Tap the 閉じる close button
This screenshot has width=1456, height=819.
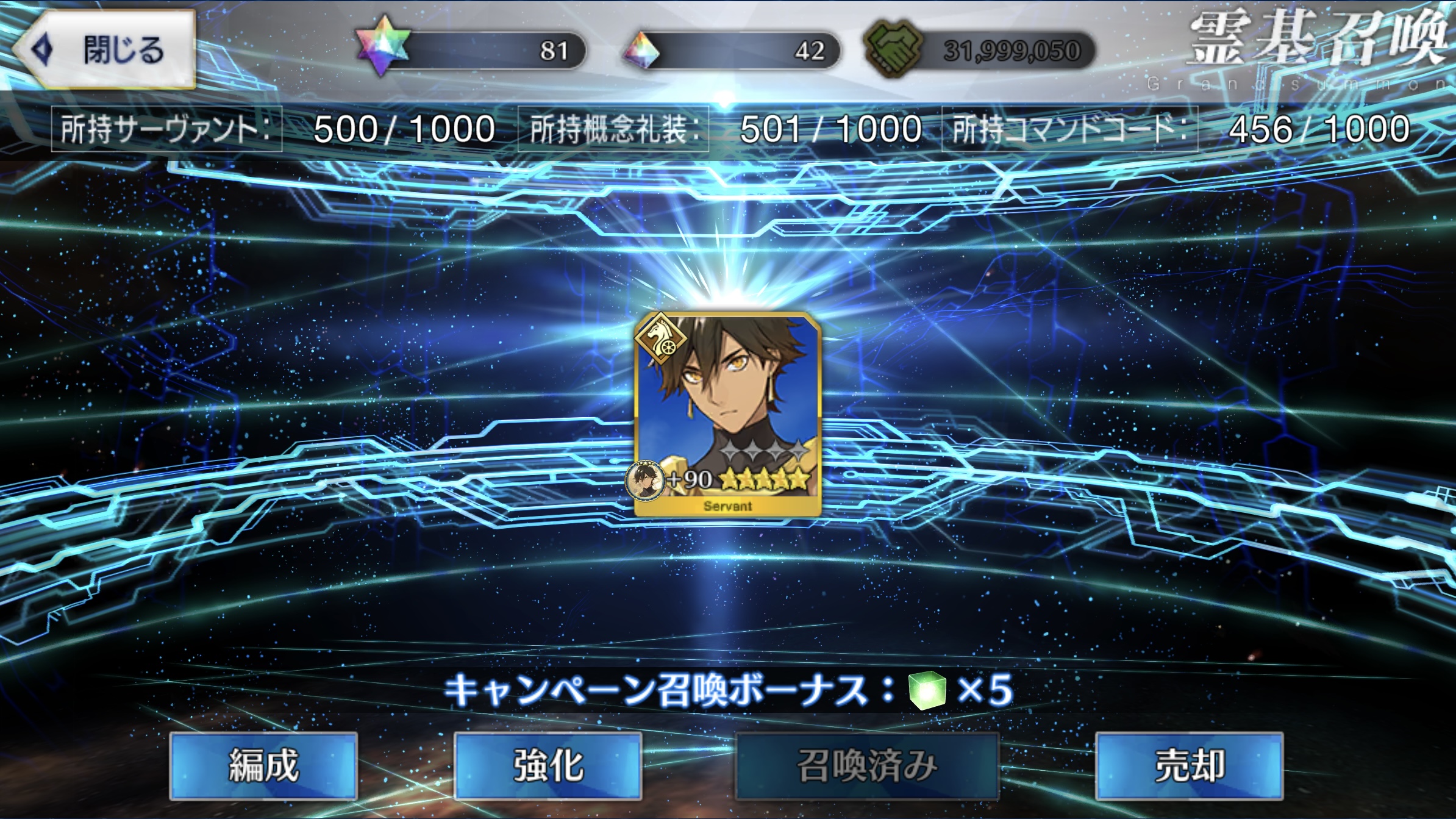click(x=105, y=50)
